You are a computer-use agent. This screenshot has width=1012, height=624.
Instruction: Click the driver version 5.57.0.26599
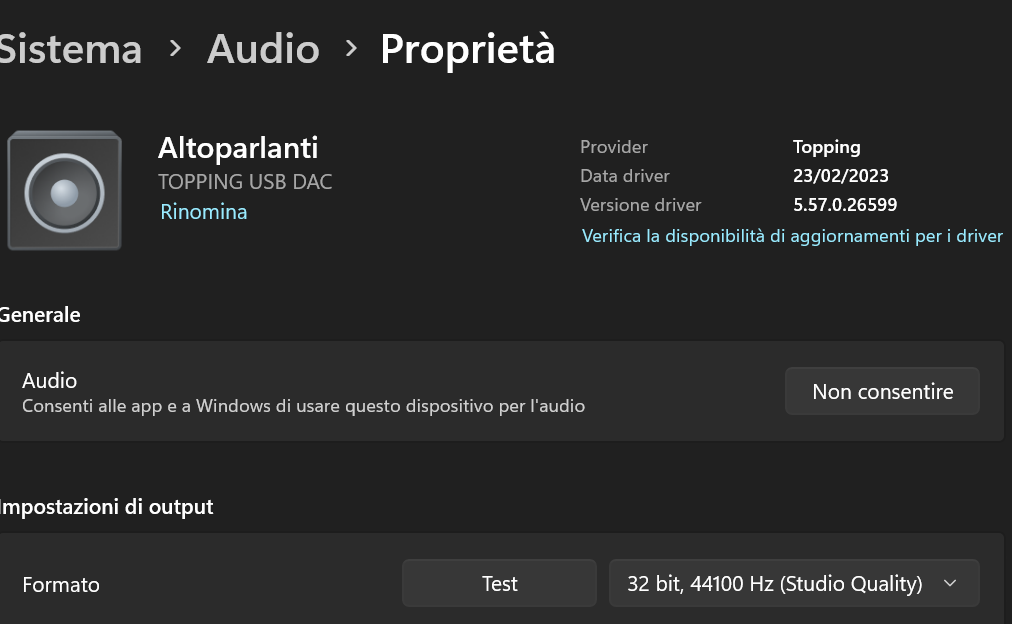(845, 205)
